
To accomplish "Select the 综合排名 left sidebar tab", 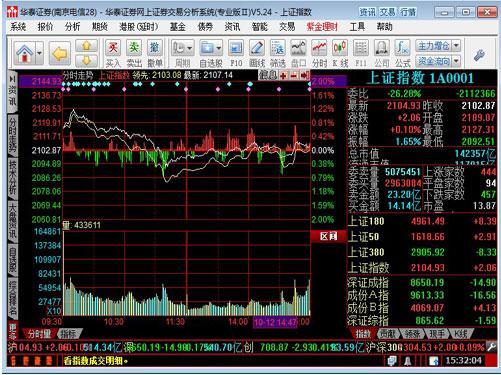I will point(12,299).
